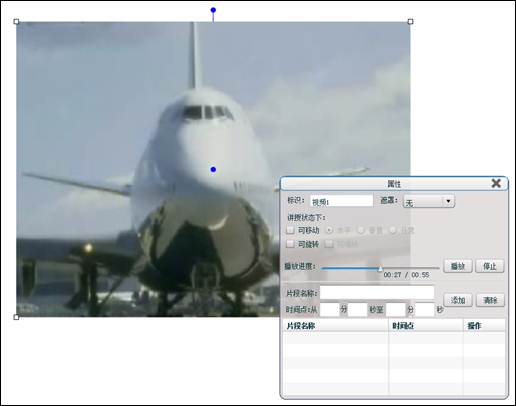Enable the 可旋转 checkbox
This screenshot has height=406, width=516.
(290, 244)
